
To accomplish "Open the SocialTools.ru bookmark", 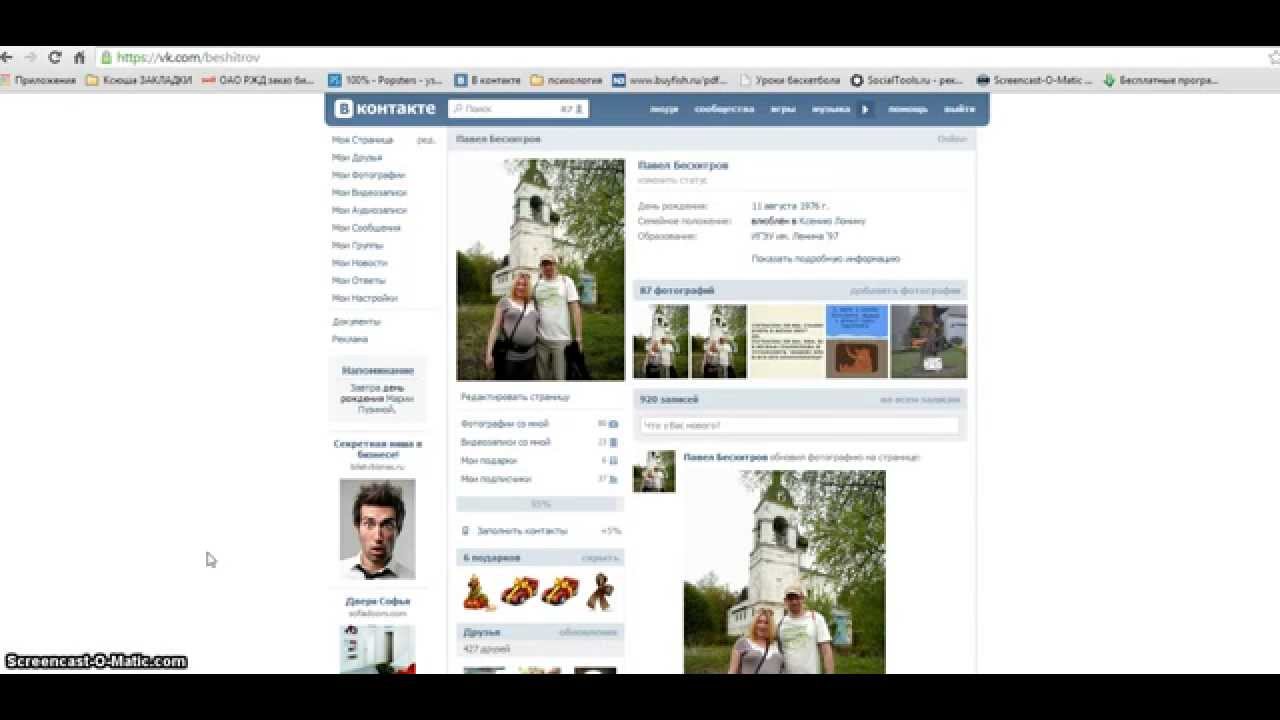I will pos(907,80).
